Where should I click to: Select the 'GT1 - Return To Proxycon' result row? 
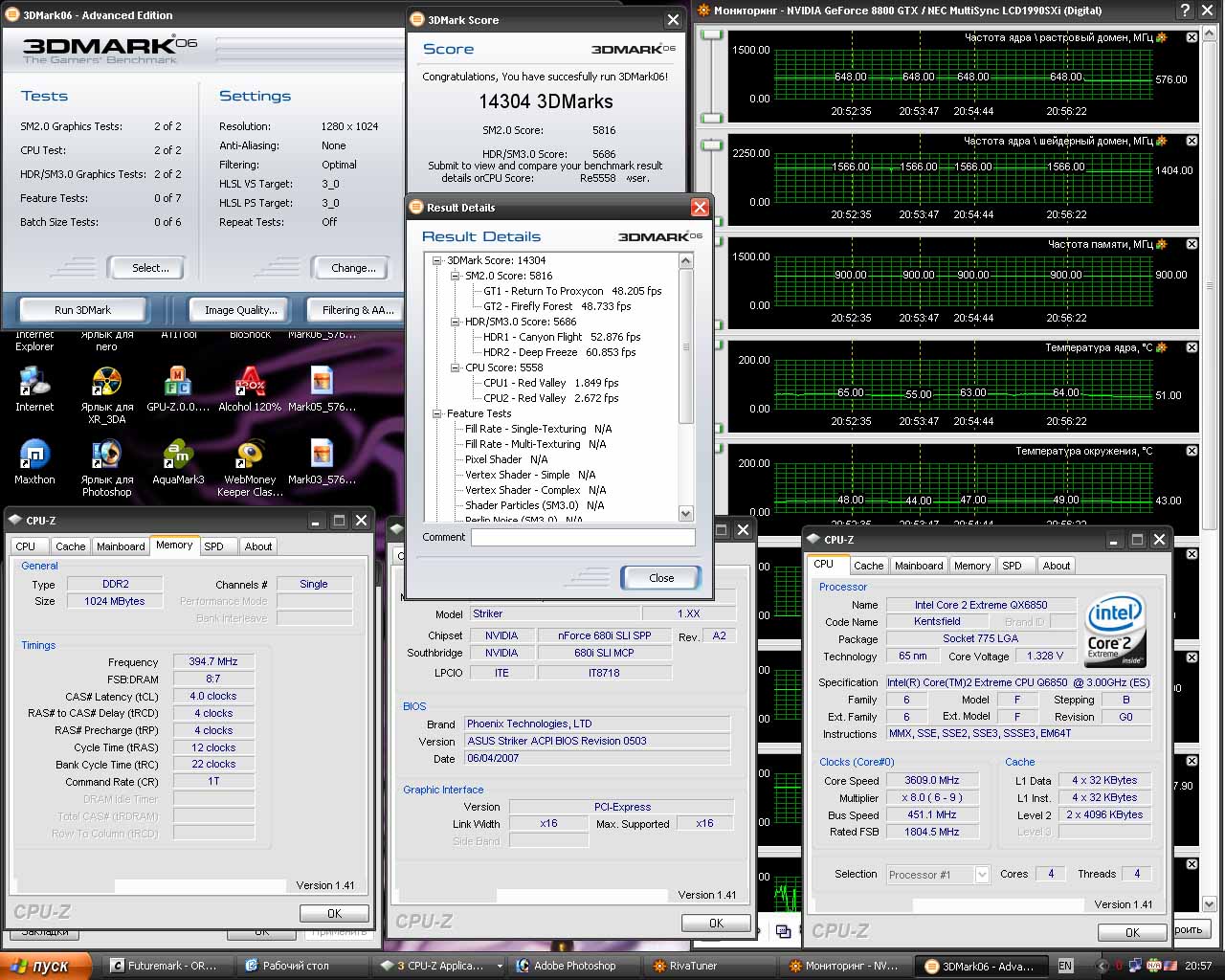(572, 291)
